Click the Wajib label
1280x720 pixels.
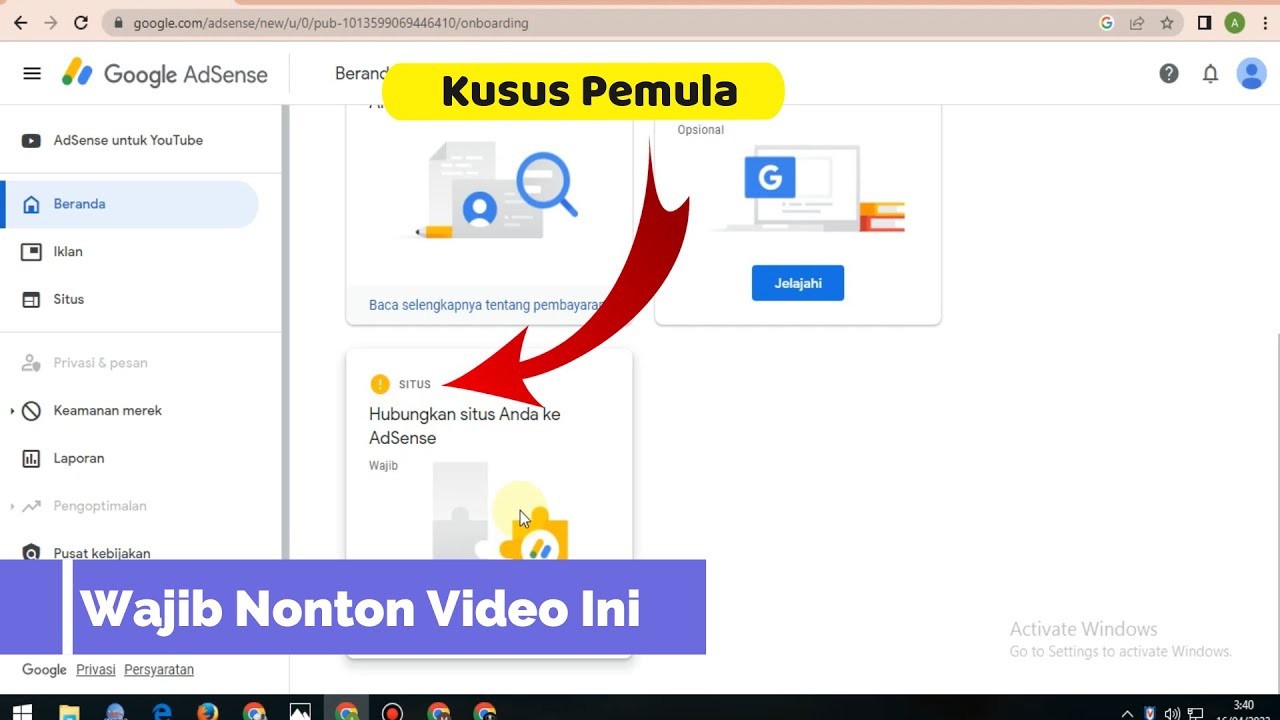point(383,466)
